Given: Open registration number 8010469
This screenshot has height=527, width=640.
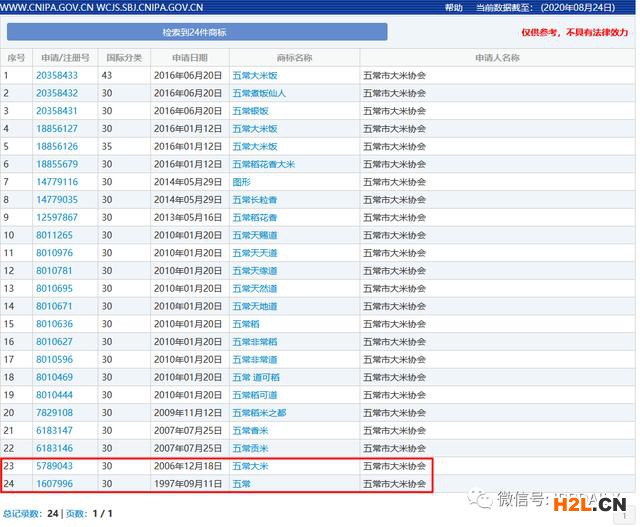Looking at the screenshot, I should coord(54,377).
